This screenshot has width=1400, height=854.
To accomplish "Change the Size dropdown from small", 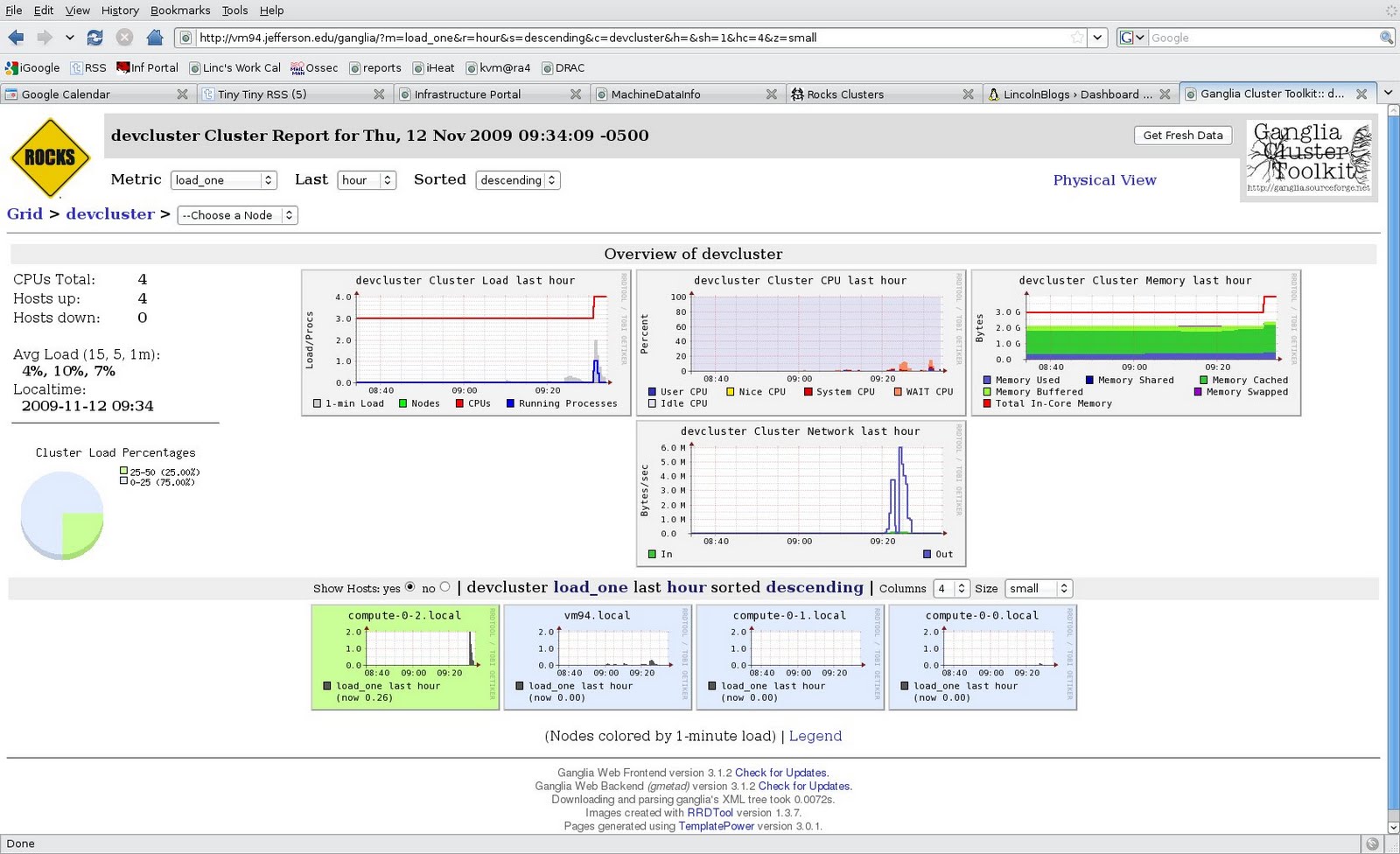I will pos(1039,588).
